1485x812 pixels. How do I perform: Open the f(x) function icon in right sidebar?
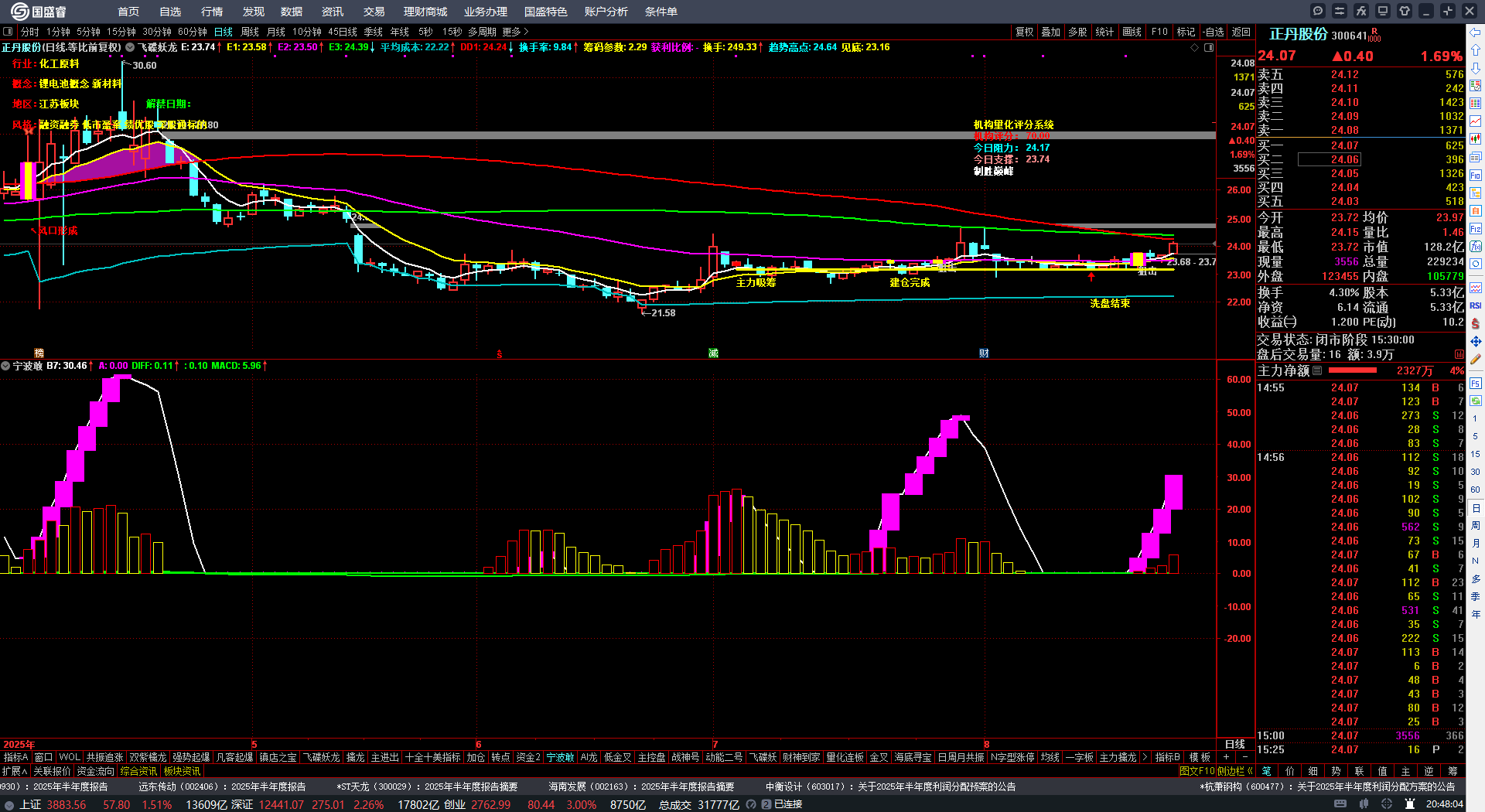(x=1476, y=246)
